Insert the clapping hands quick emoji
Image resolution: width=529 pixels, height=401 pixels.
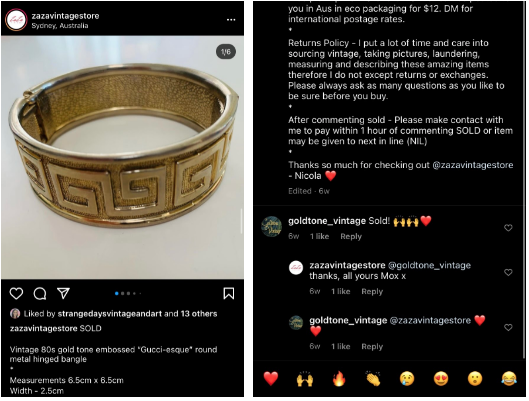pos(373,378)
